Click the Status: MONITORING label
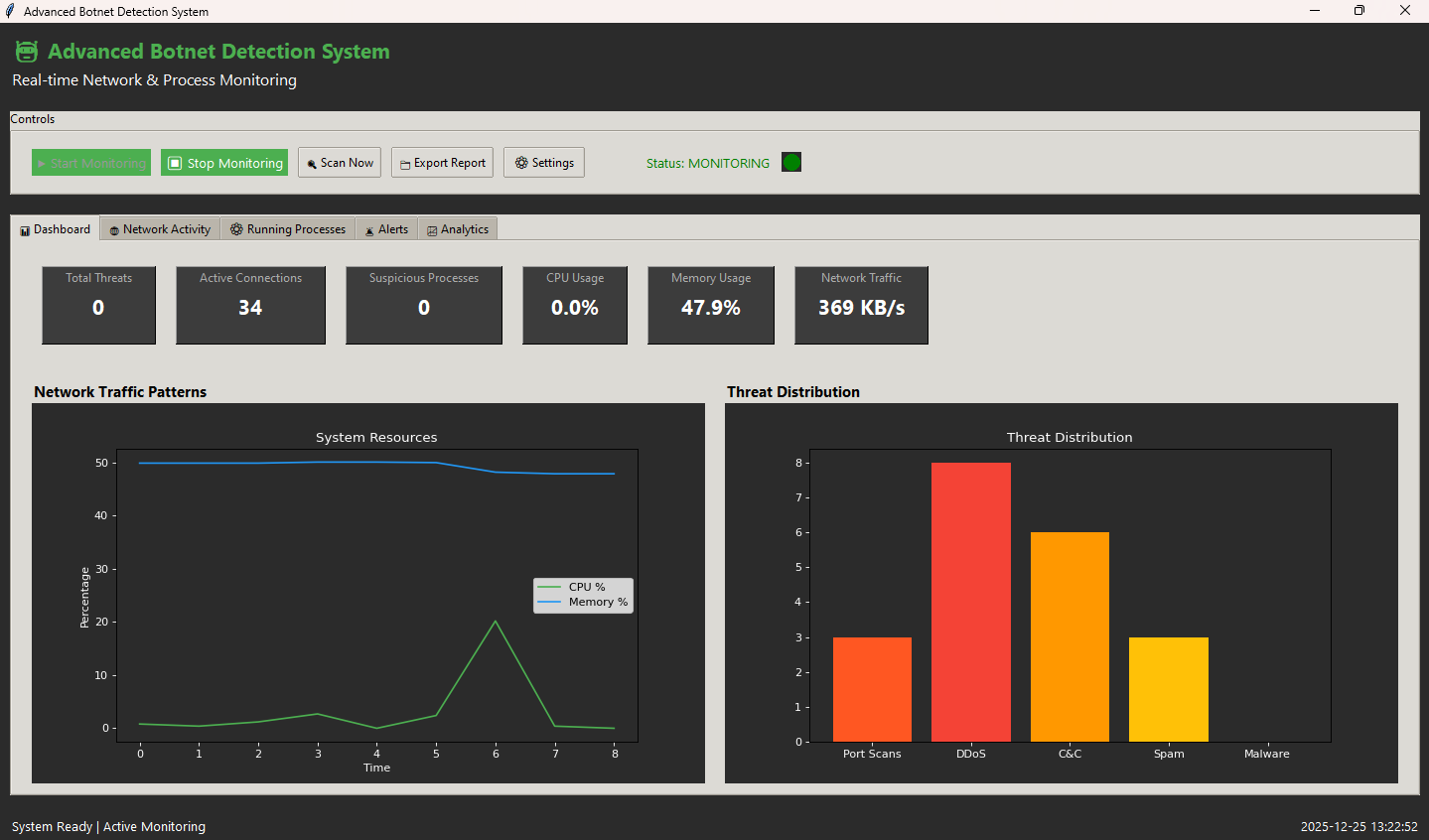This screenshot has width=1429, height=840. (707, 163)
